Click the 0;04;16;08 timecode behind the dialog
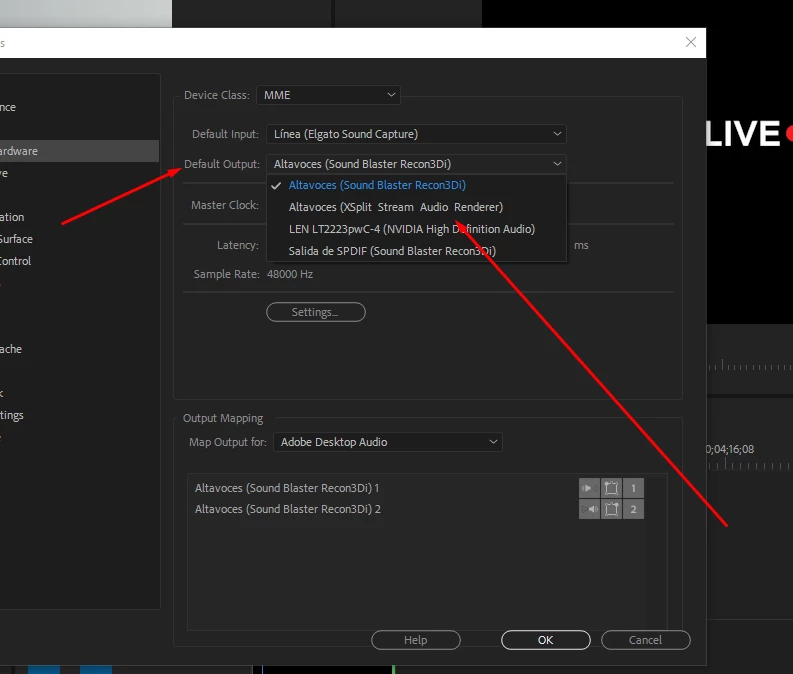 pos(730,449)
